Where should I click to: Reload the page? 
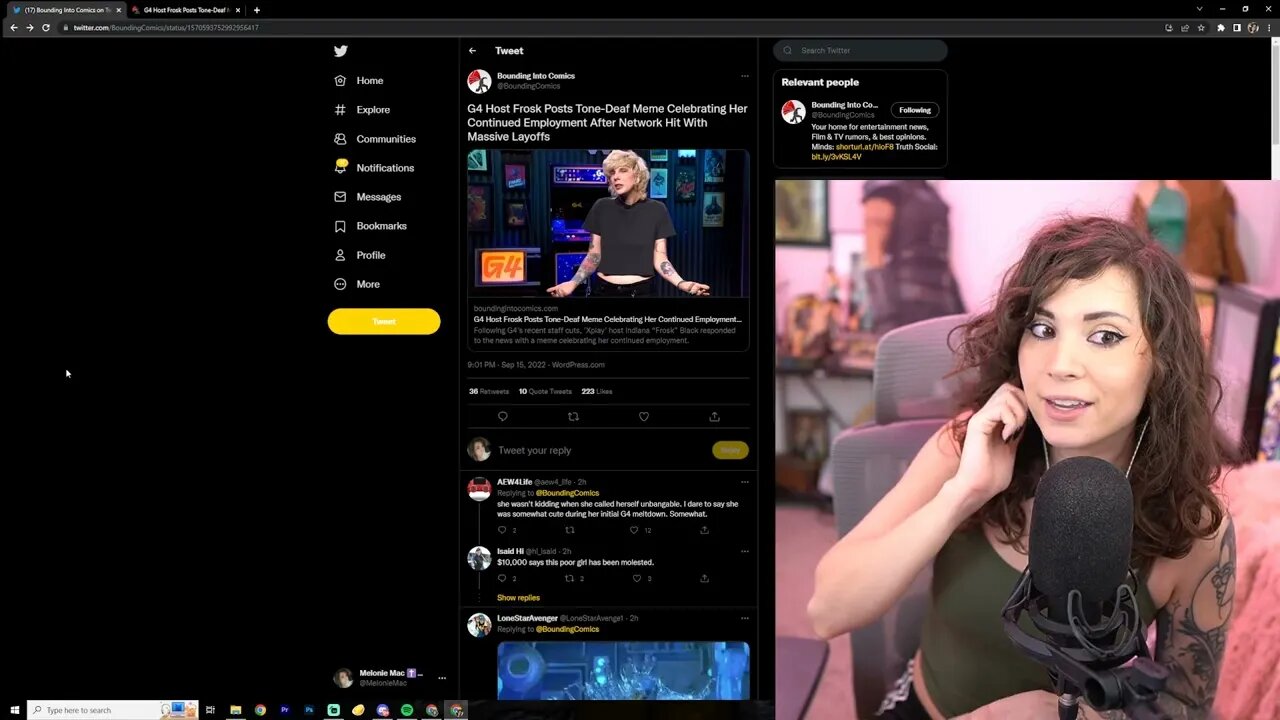click(46, 28)
